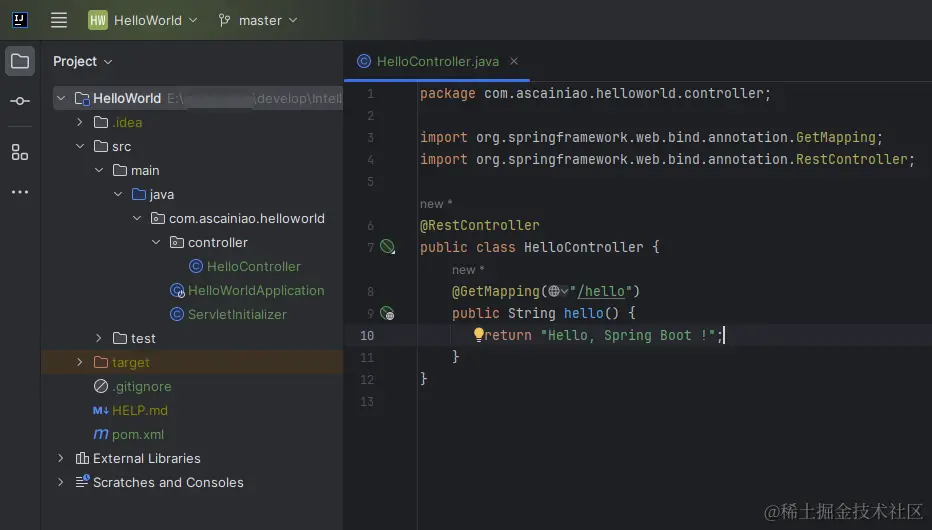Click the git branch icon
Image resolution: width=932 pixels, height=530 pixels.
click(224, 20)
